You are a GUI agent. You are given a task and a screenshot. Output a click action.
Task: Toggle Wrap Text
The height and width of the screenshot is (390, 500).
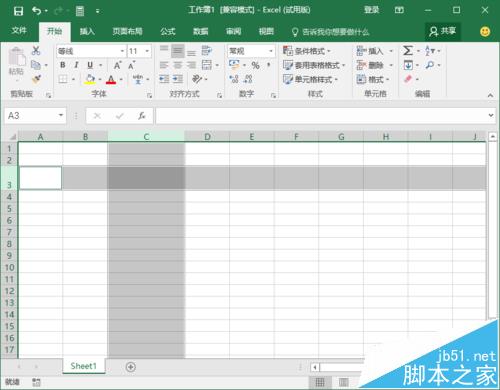click(x=207, y=51)
